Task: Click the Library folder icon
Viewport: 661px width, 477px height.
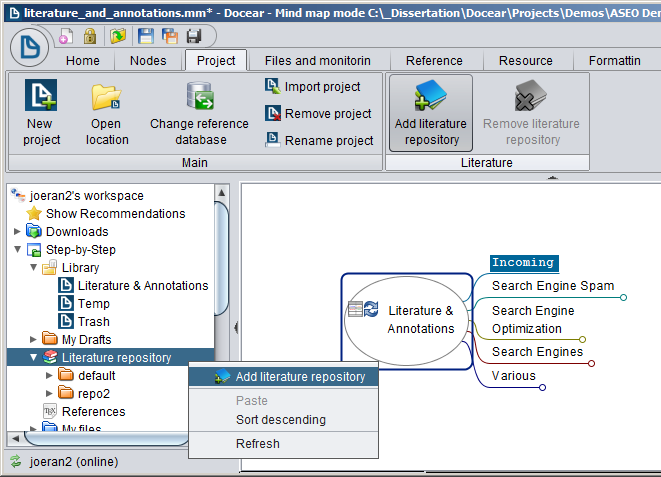Action: [x=50, y=268]
